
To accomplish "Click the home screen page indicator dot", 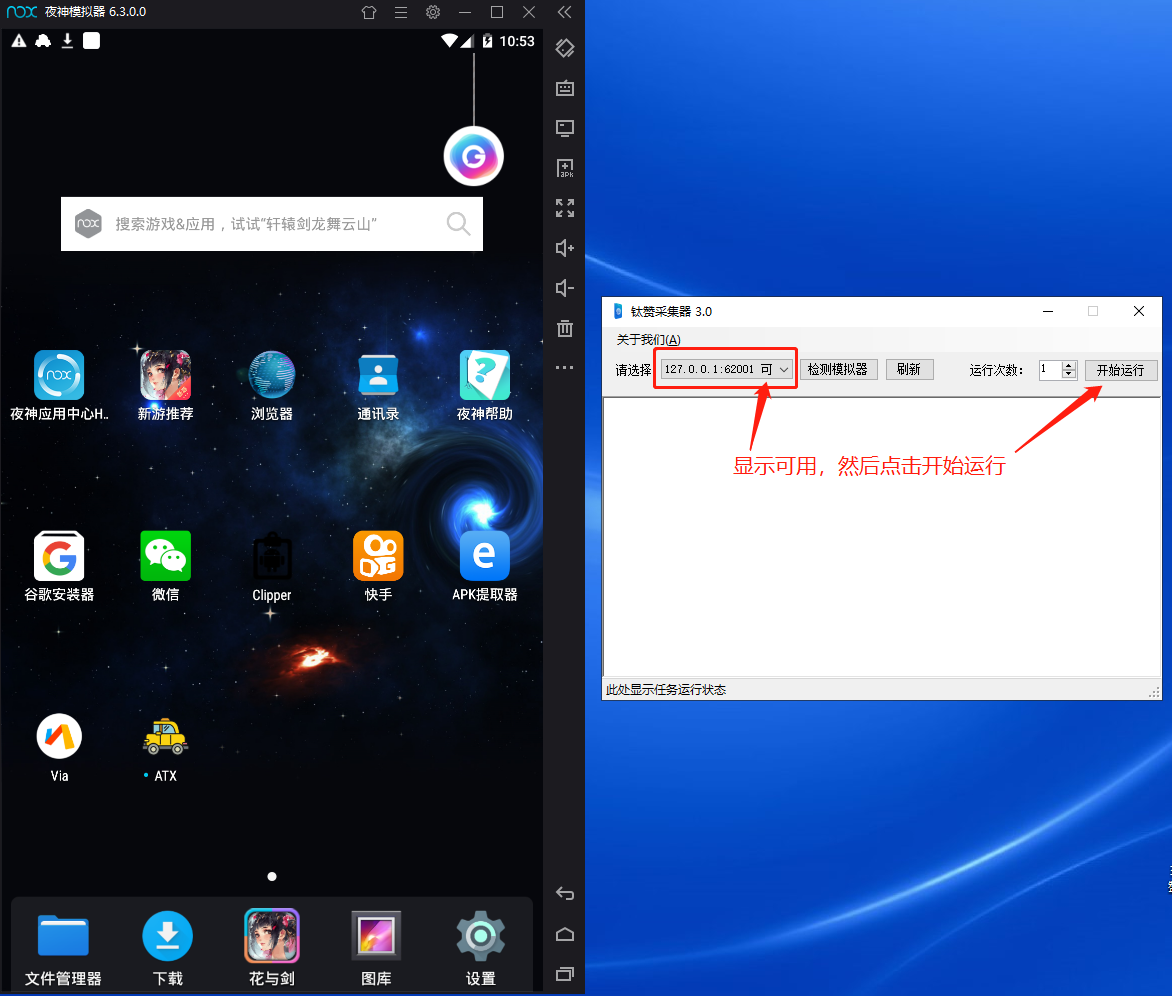I will (272, 876).
